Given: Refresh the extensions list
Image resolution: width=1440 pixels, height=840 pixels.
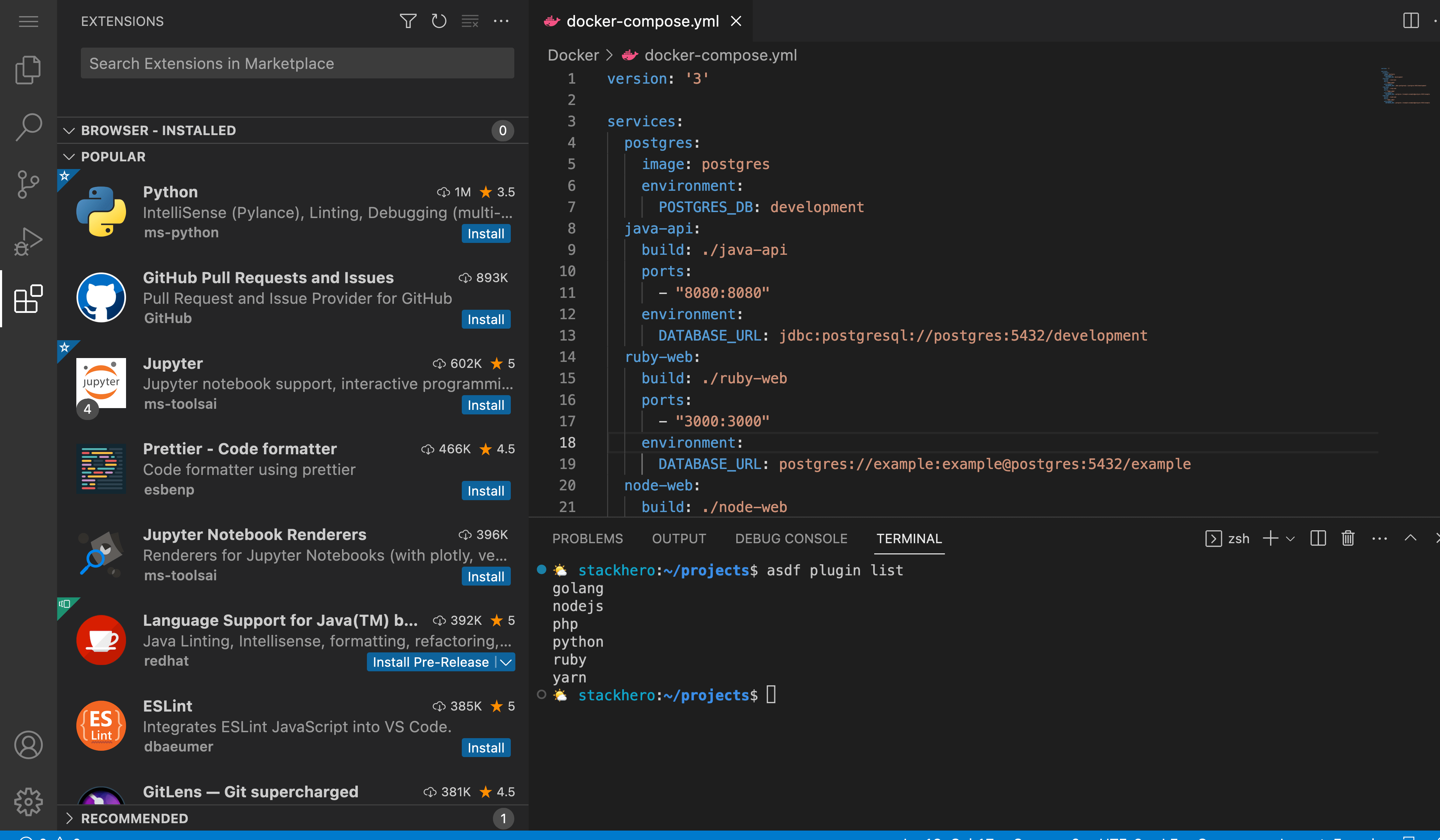Looking at the screenshot, I should [438, 21].
